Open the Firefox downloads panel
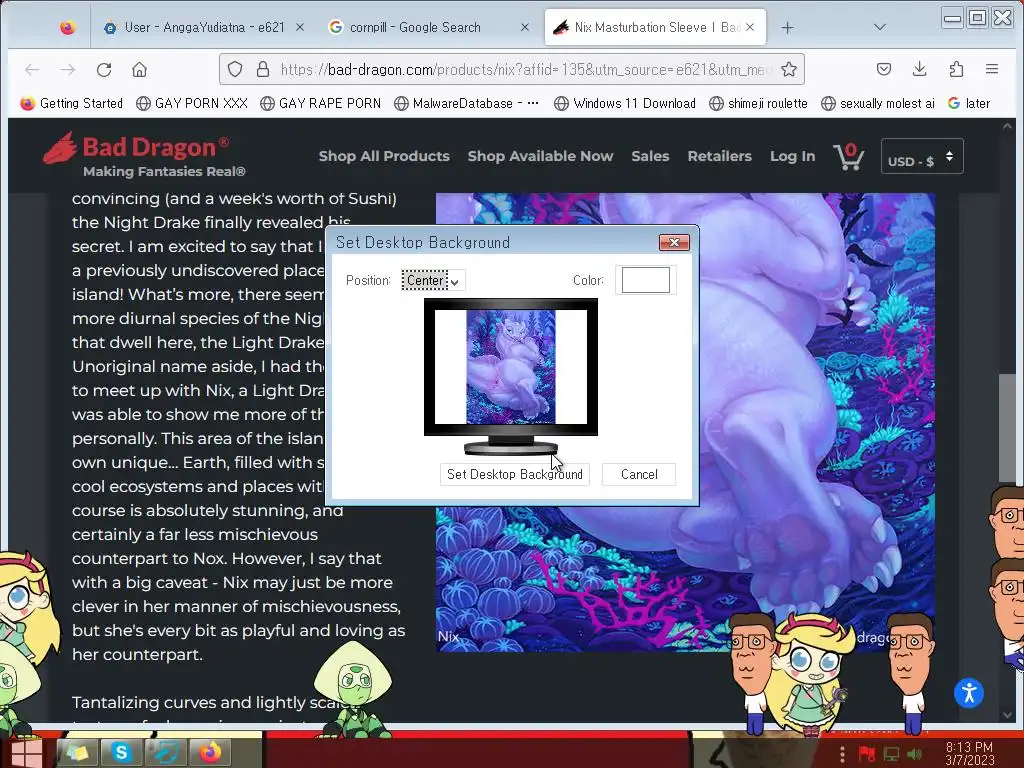The width and height of the screenshot is (1024, 768). [x=920, y=69]
